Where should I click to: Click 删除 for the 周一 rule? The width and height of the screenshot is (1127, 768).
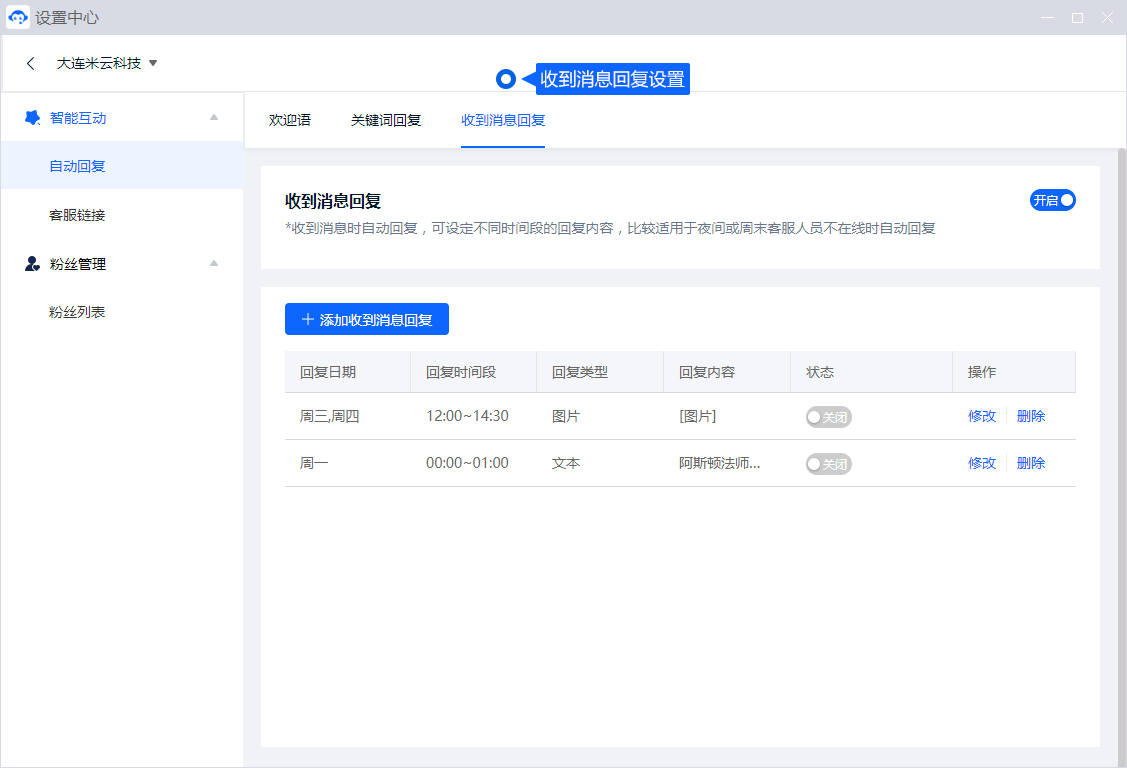point(1030,463)
